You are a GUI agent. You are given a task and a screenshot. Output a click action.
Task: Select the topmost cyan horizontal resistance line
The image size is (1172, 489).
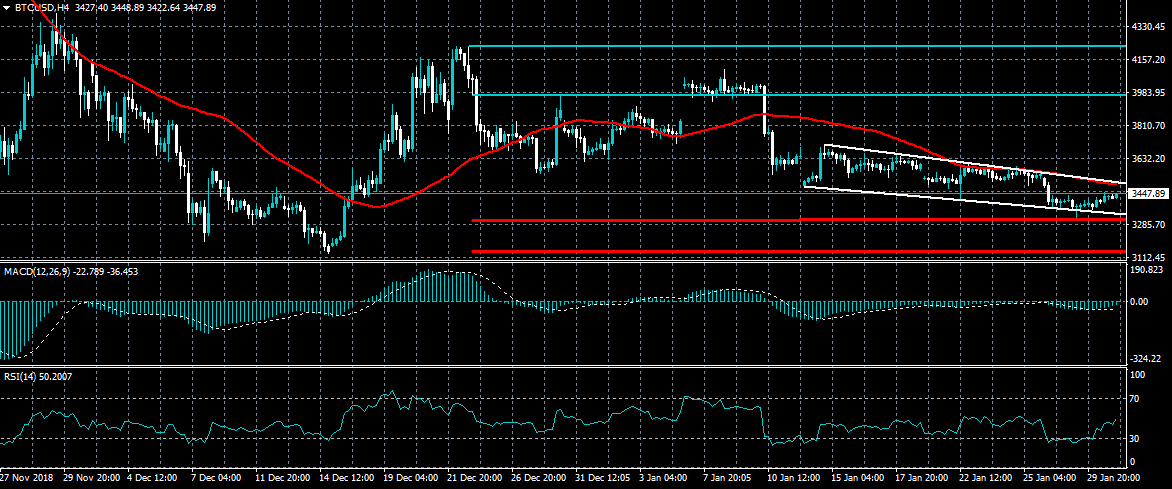797,46
